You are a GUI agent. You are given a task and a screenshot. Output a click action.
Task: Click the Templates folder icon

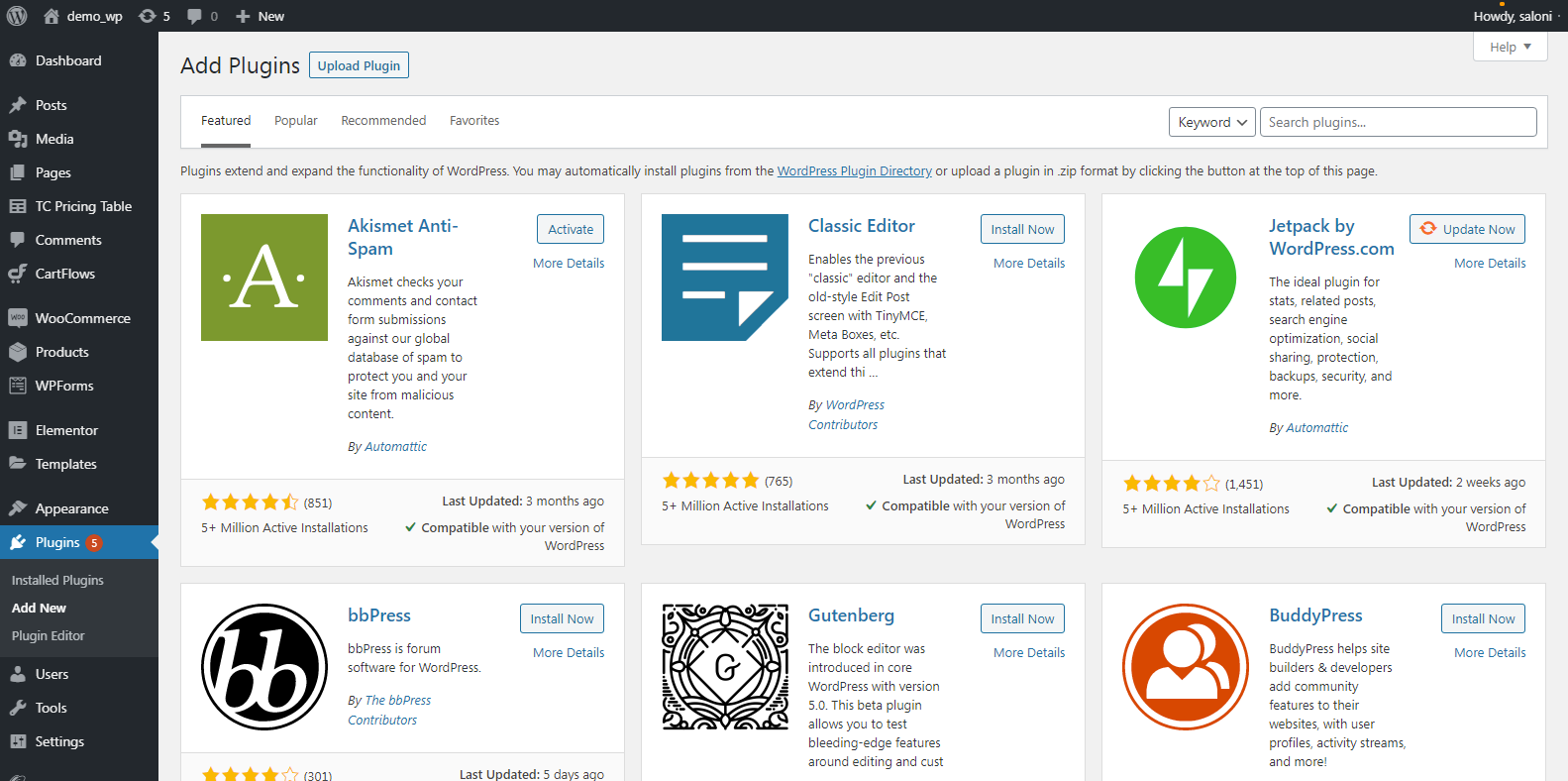click(18, 464)
